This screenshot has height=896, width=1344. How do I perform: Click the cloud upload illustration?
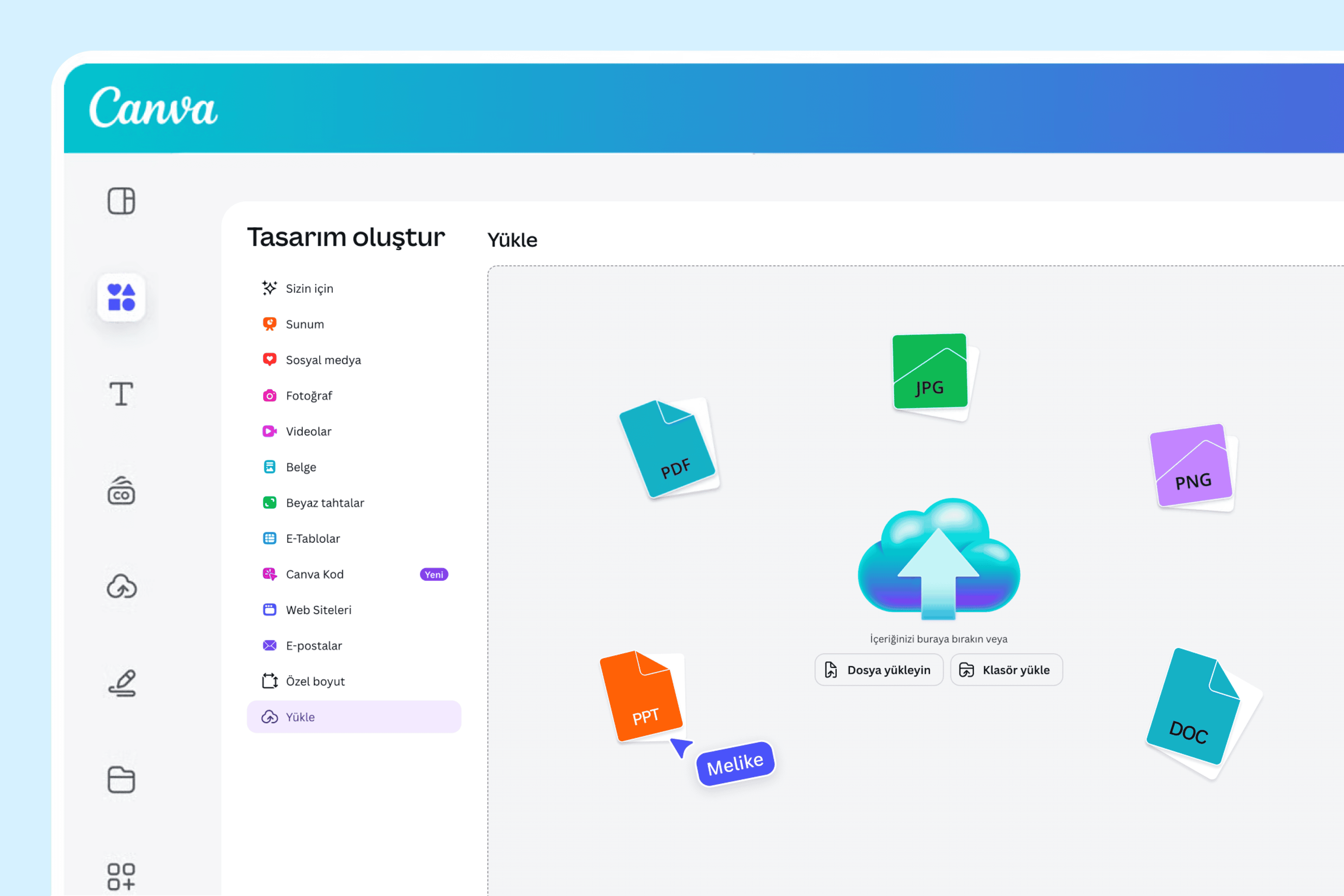click(x=938, y=559)
